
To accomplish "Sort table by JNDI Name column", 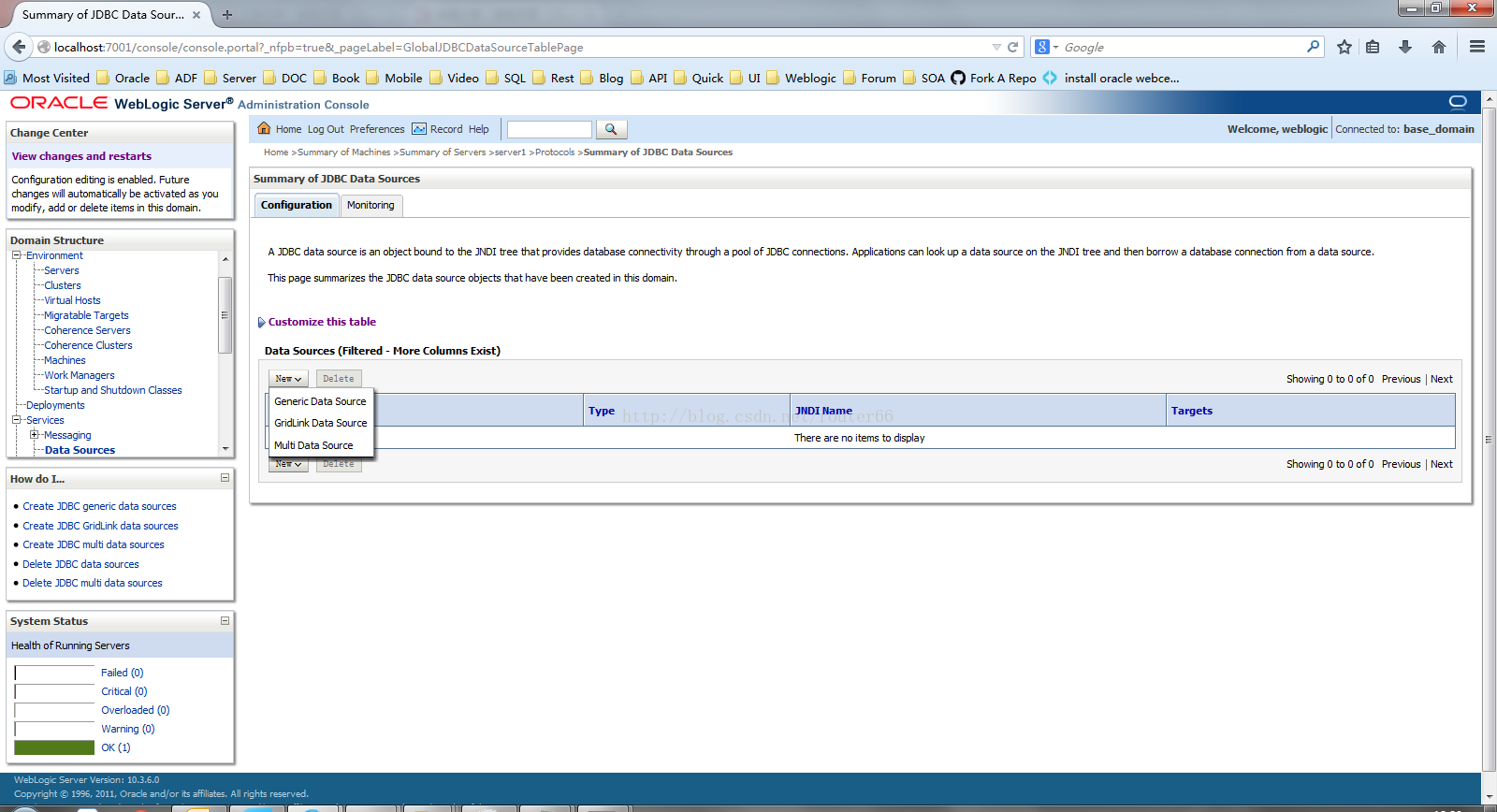I will pyautogui.click(x=823, y=411).
